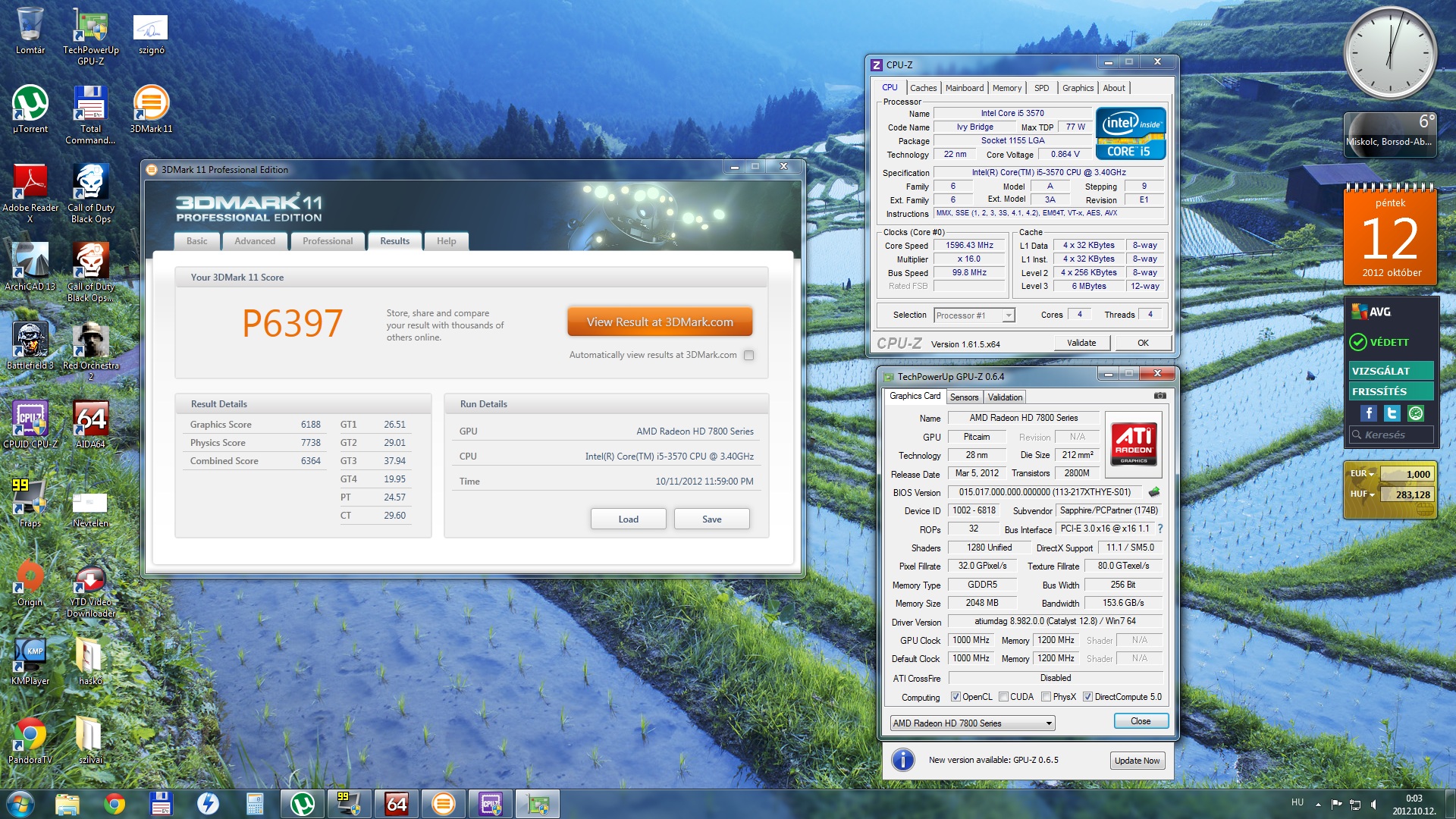Click Update Now for GPU-Z

coord(1136,761)
